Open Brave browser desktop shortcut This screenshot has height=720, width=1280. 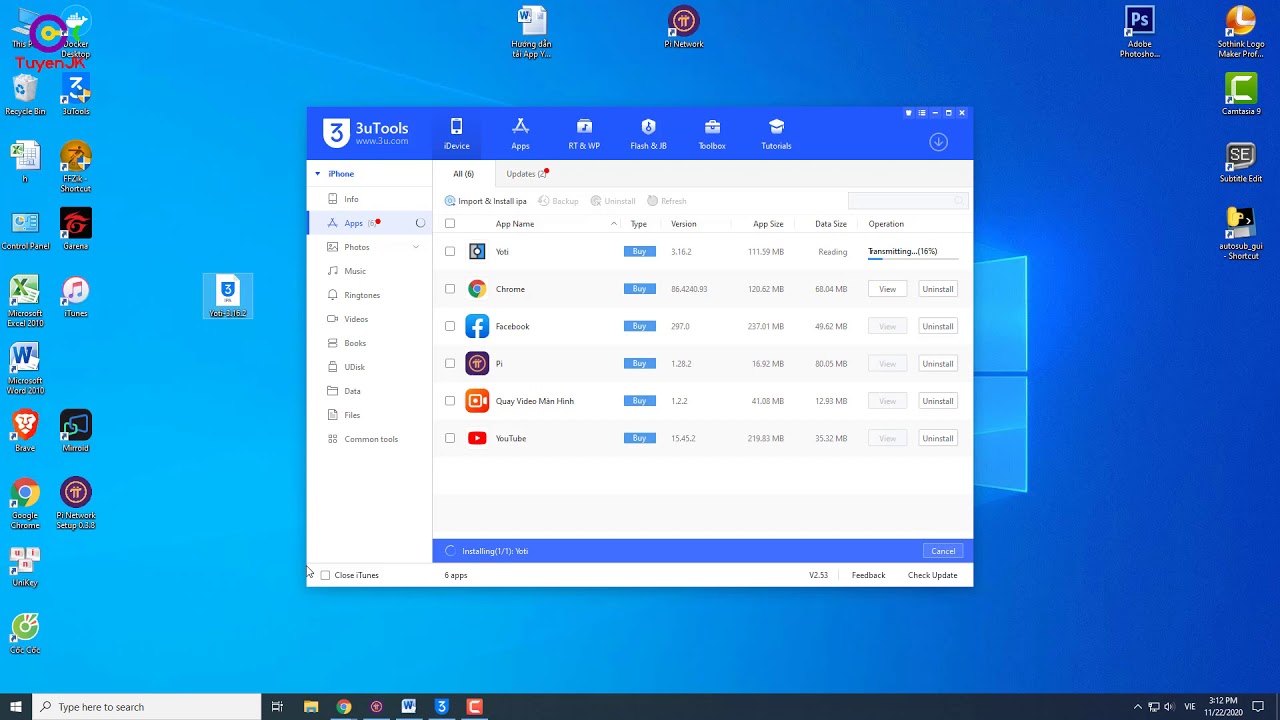tap(25, 431)
